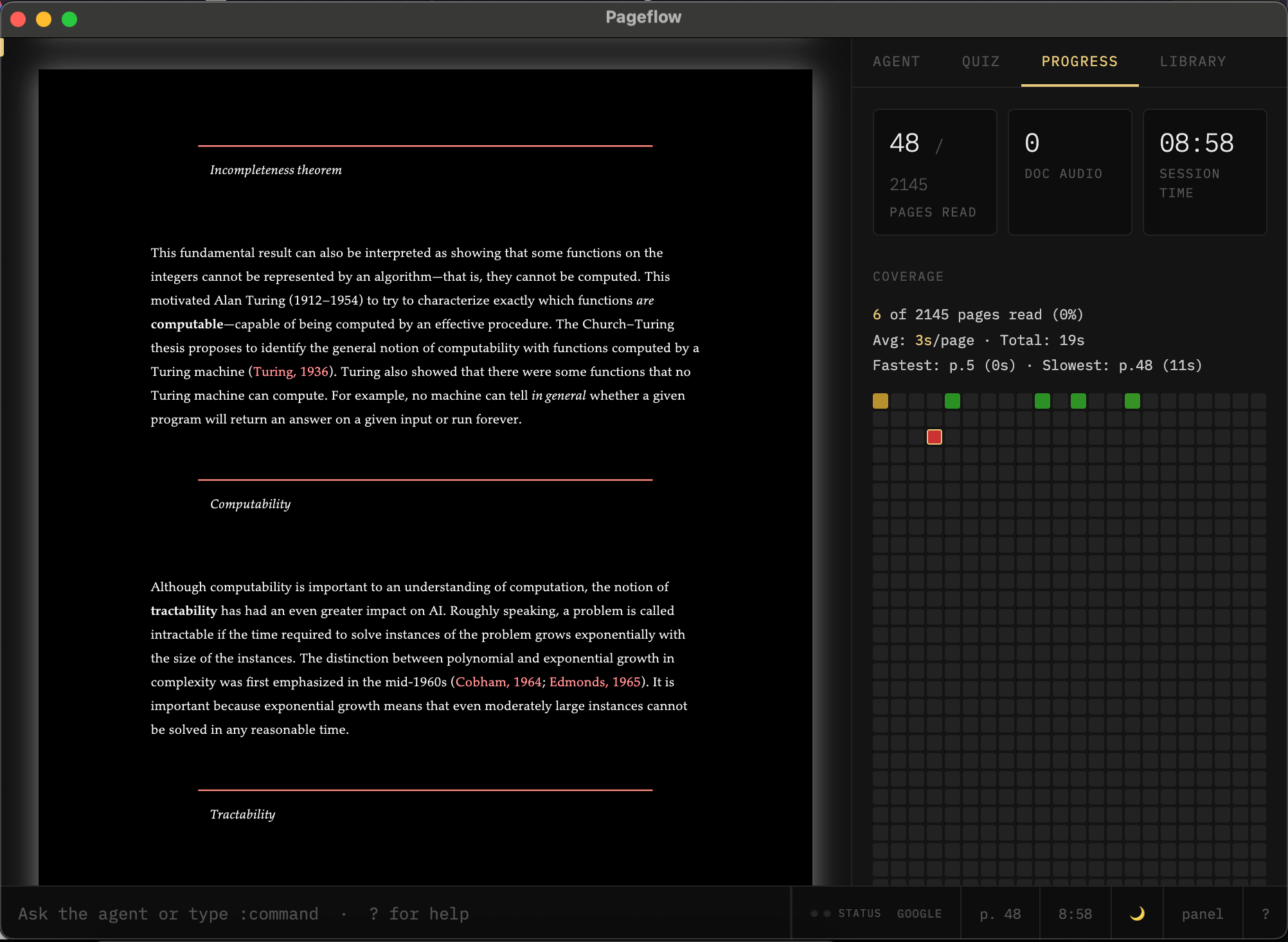The width and height of the screenshot is (1288, 942).
Task: Click the green cell for a read page
Action: point(952,401)
